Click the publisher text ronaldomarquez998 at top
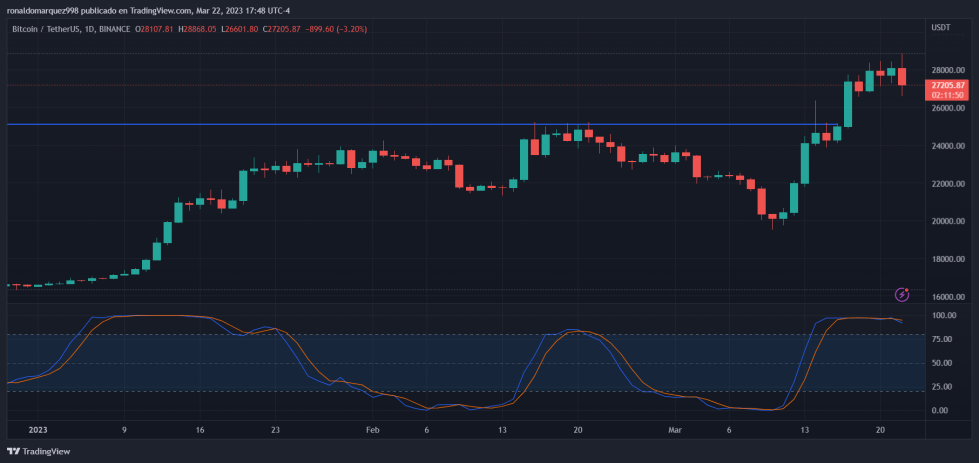979x463 pixels. 44,11
